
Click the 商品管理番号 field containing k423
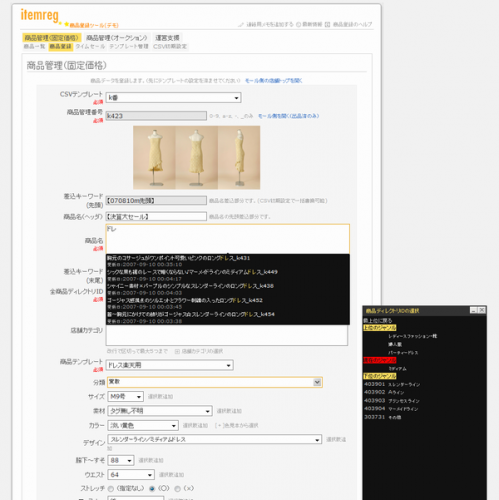pos(156,116)
